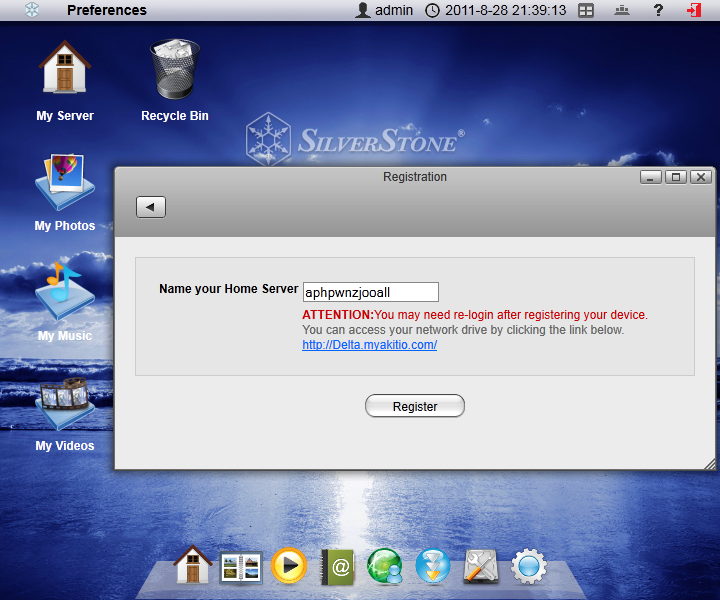Image resolution: width=720 pixels, height=600 pixels.
Task: Click the Home Server name field
Action: [x=370, y=292]
